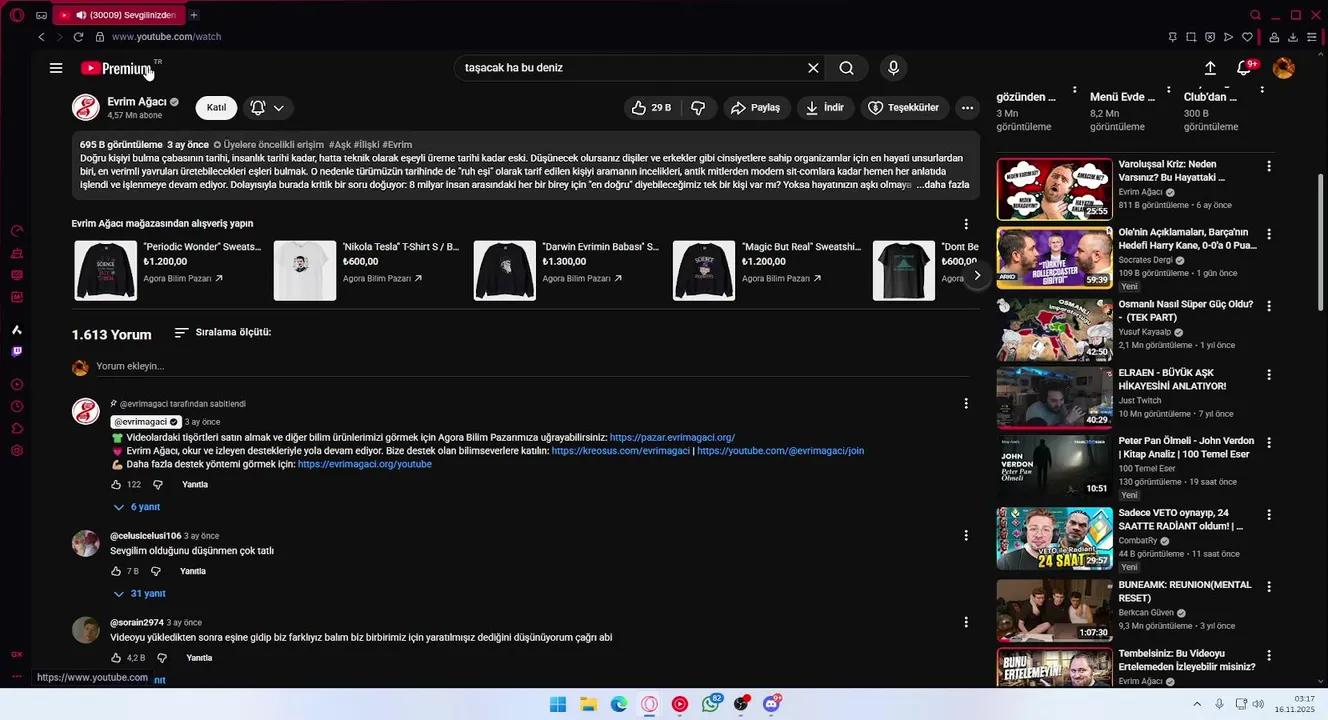This screenshot has height=720, width=1328.
Task: Open Opera sidebar extensions cube
Action: coord(17,429)
